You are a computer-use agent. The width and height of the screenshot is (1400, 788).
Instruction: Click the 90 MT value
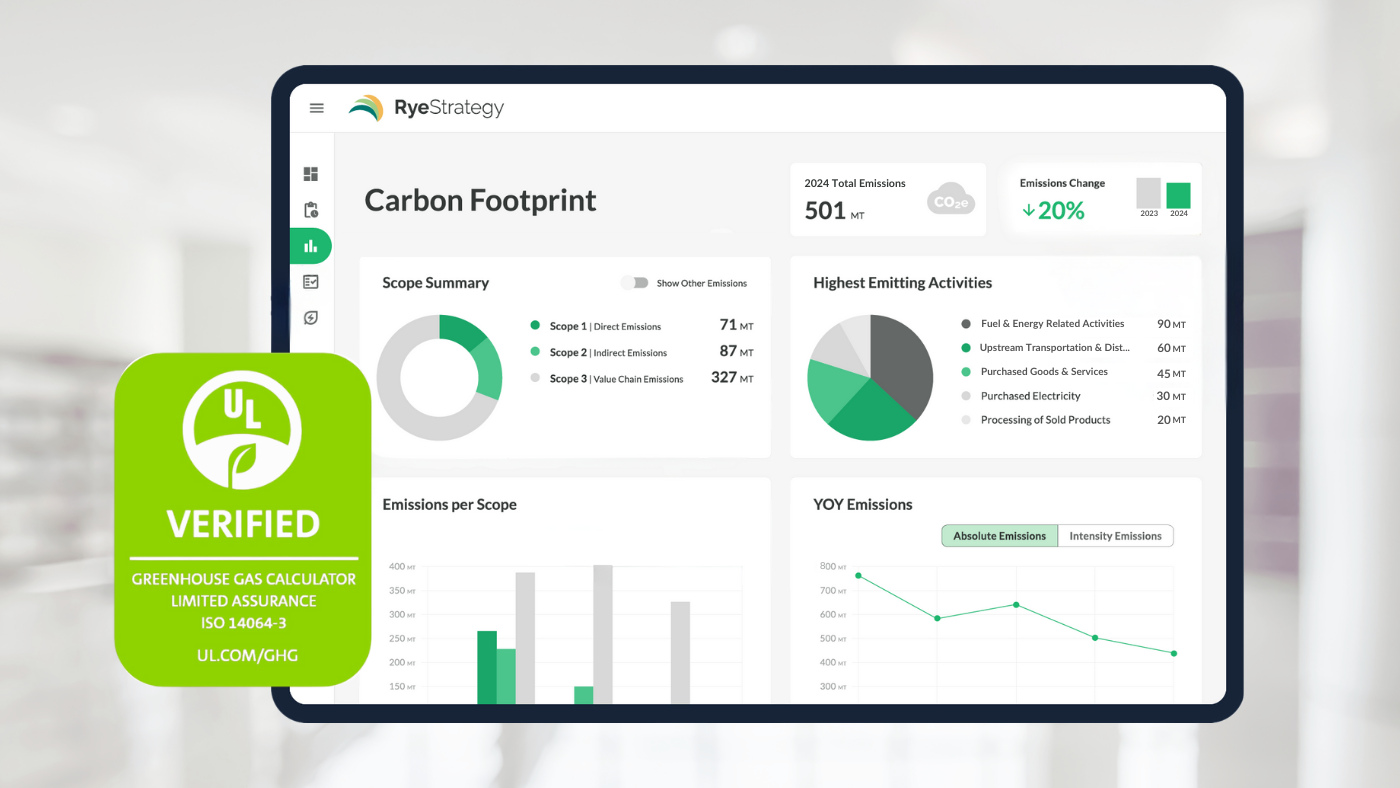(1171, 324)
